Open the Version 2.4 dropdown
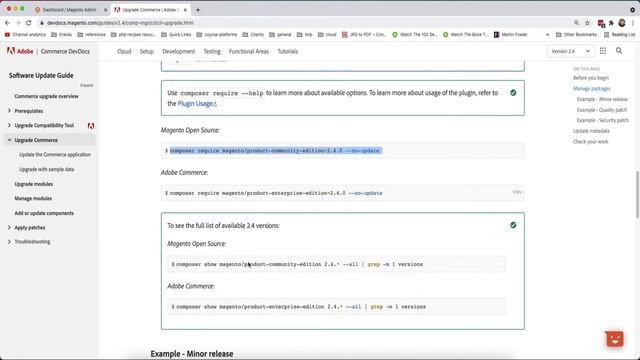This screenshot has width=640, height=360. tap(570, 51)
